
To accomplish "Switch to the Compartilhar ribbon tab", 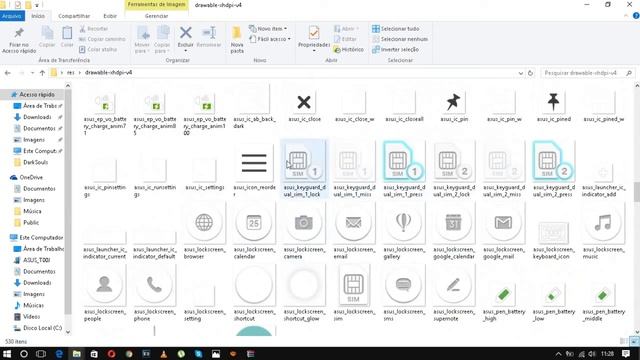I will pos(74,16).
